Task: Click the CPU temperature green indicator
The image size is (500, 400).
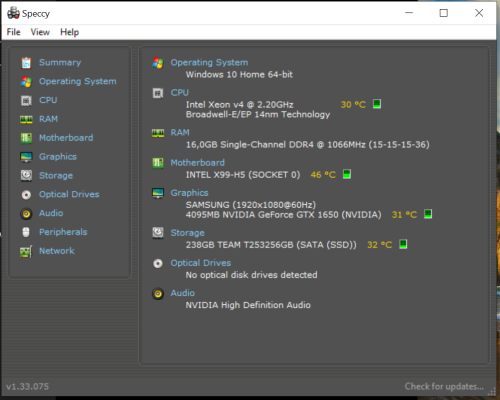Action: click(377, 104)
